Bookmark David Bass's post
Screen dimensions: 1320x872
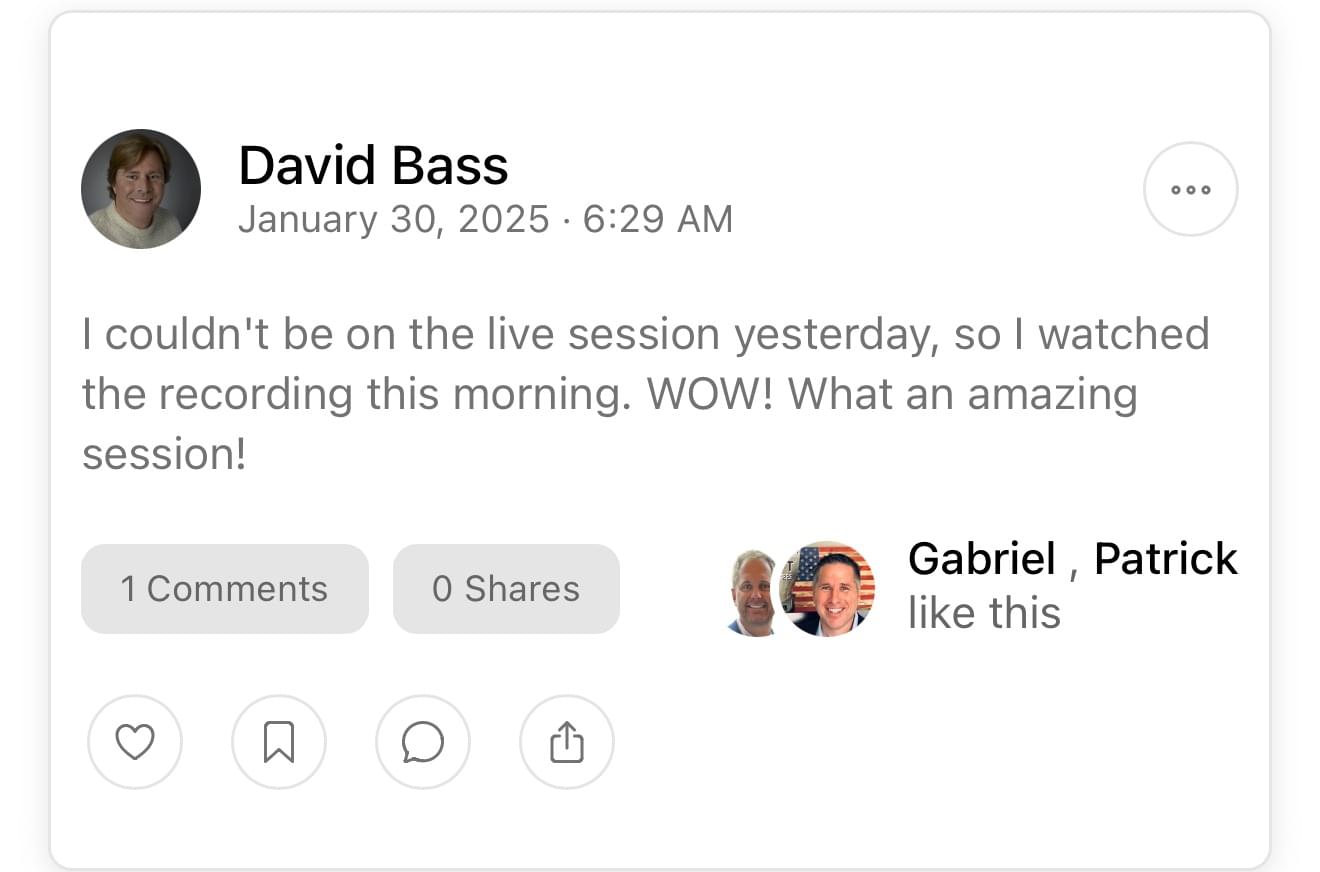pyautogui.click(x=279, y=743)
